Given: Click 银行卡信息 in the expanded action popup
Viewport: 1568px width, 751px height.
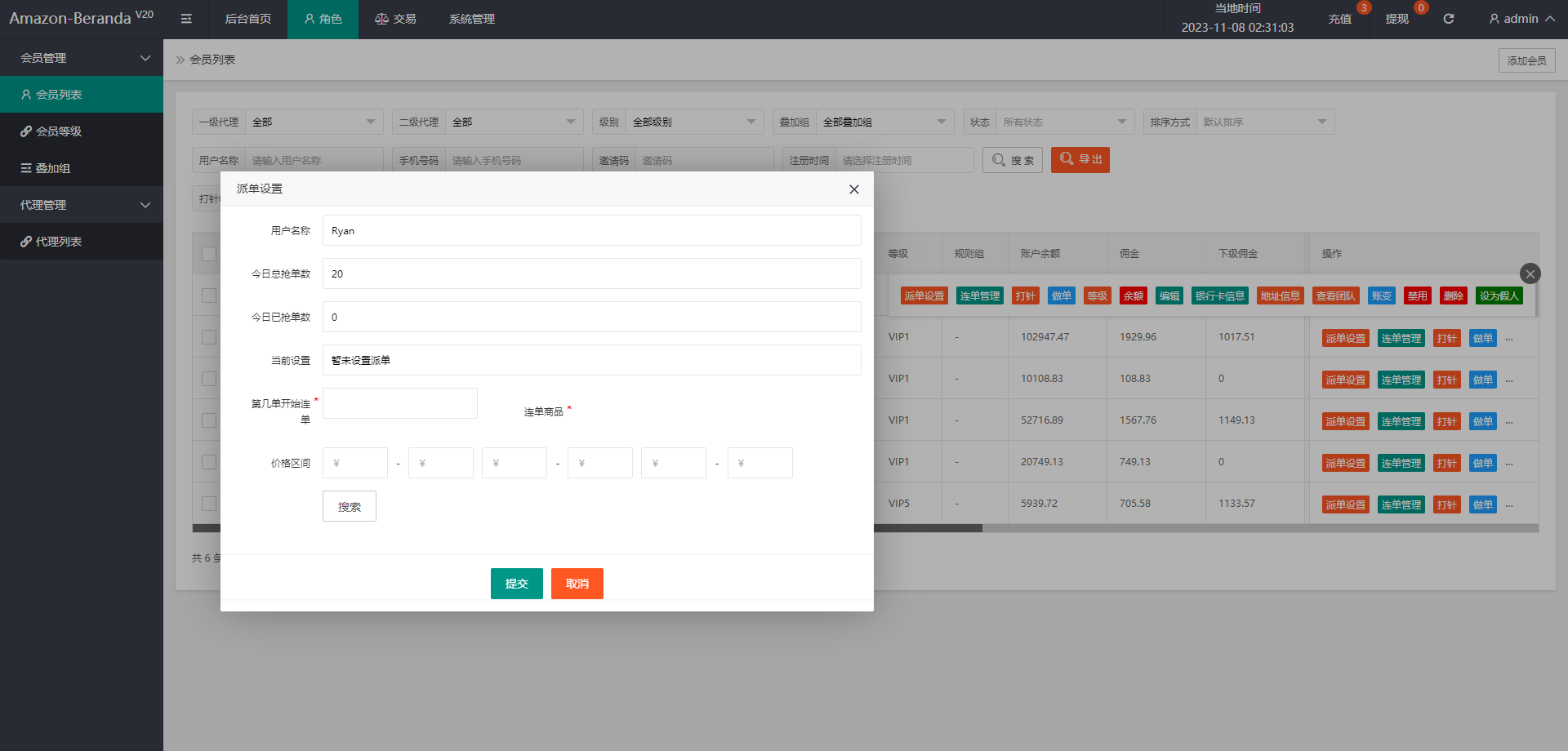Looking at the screenshot, I should pos(1220,296).
